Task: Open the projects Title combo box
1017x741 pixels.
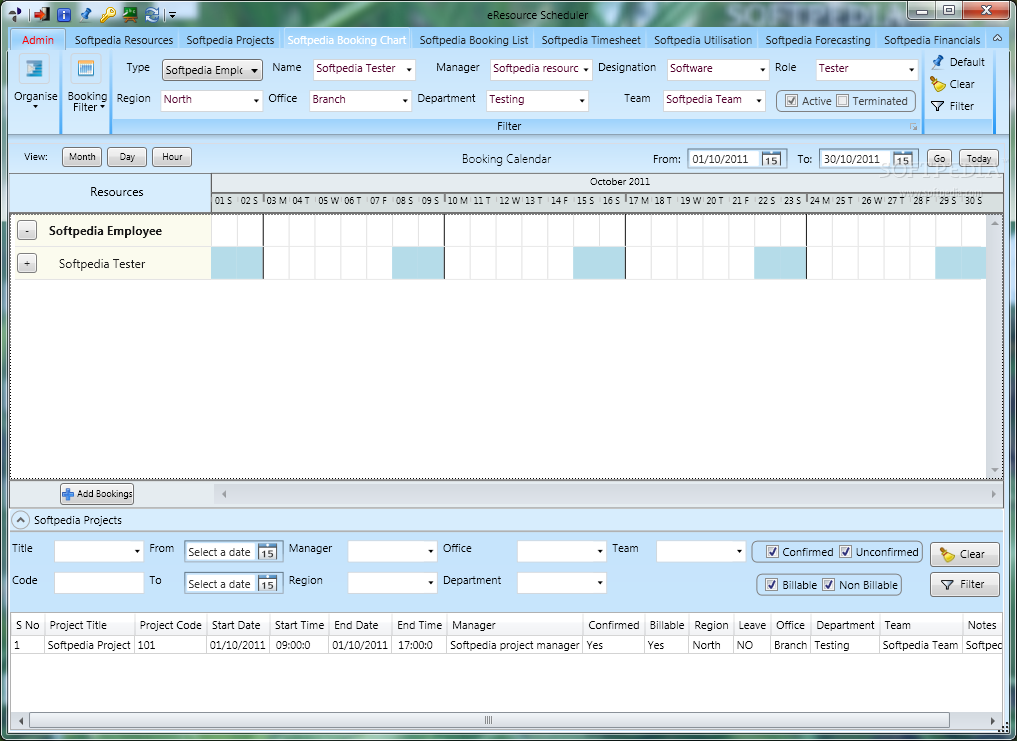Action: pos(99,551)
